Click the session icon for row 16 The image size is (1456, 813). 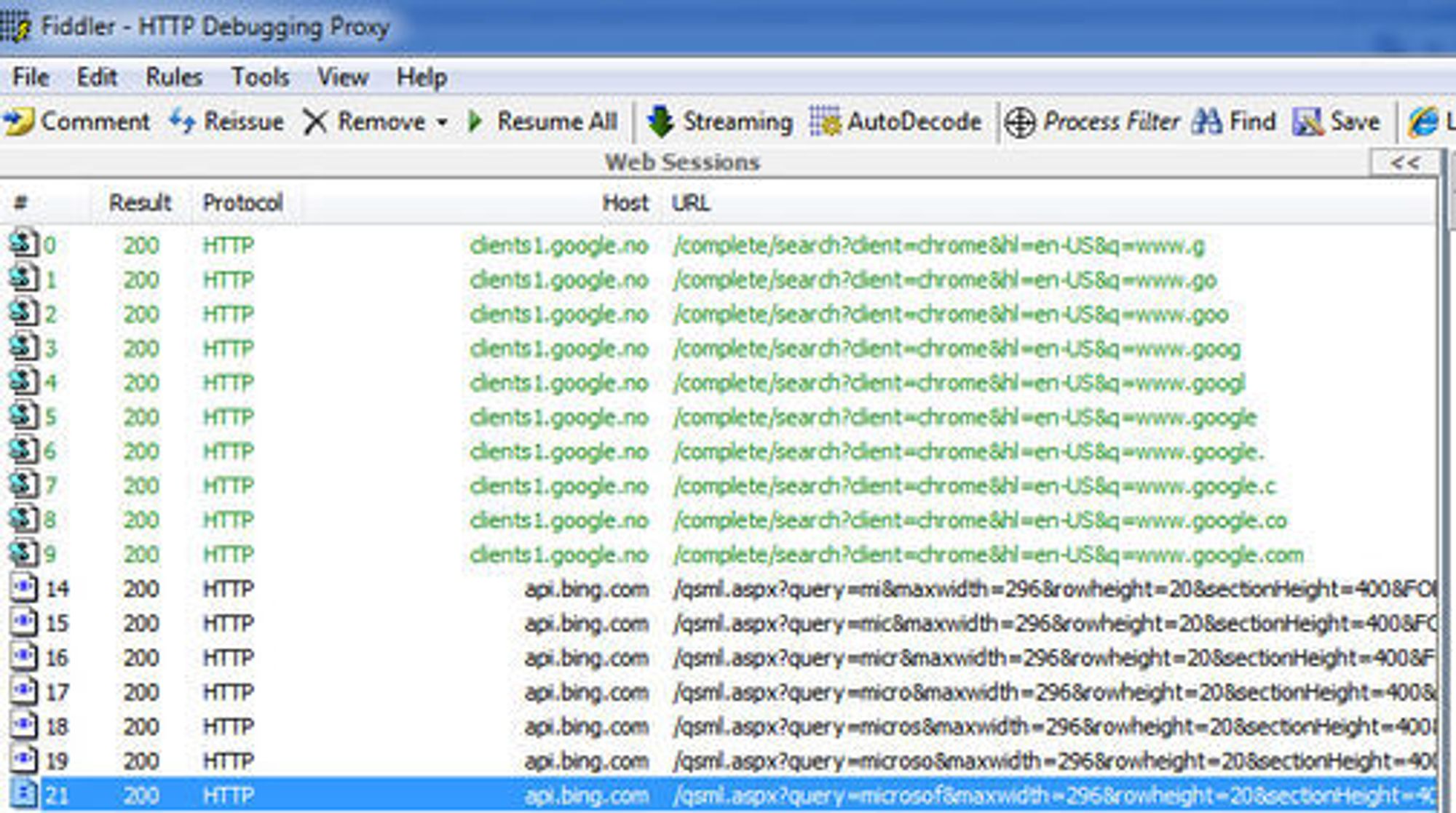(x=23, y=656)
